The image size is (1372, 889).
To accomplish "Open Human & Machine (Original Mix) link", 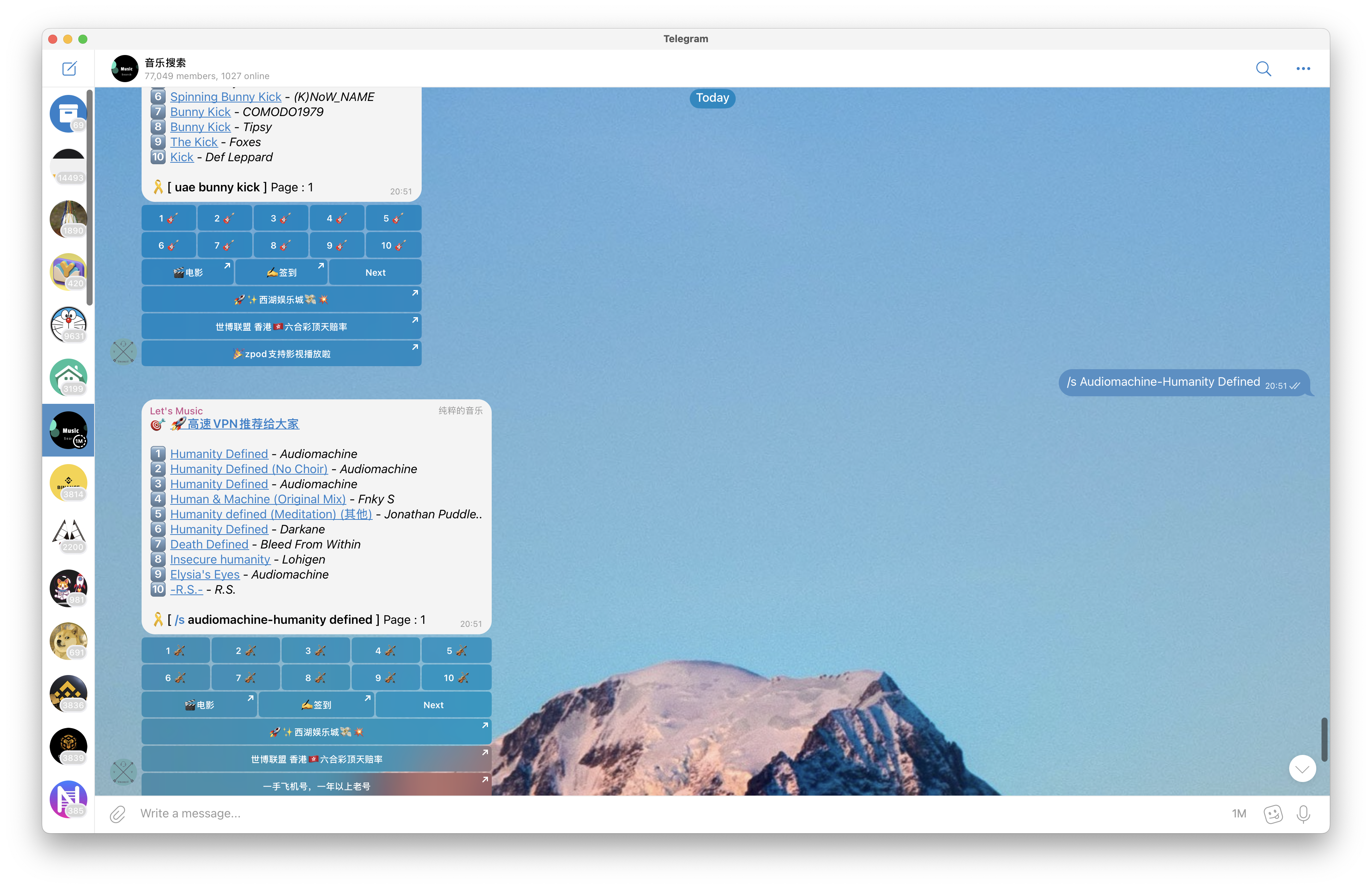I will (258, 499).
